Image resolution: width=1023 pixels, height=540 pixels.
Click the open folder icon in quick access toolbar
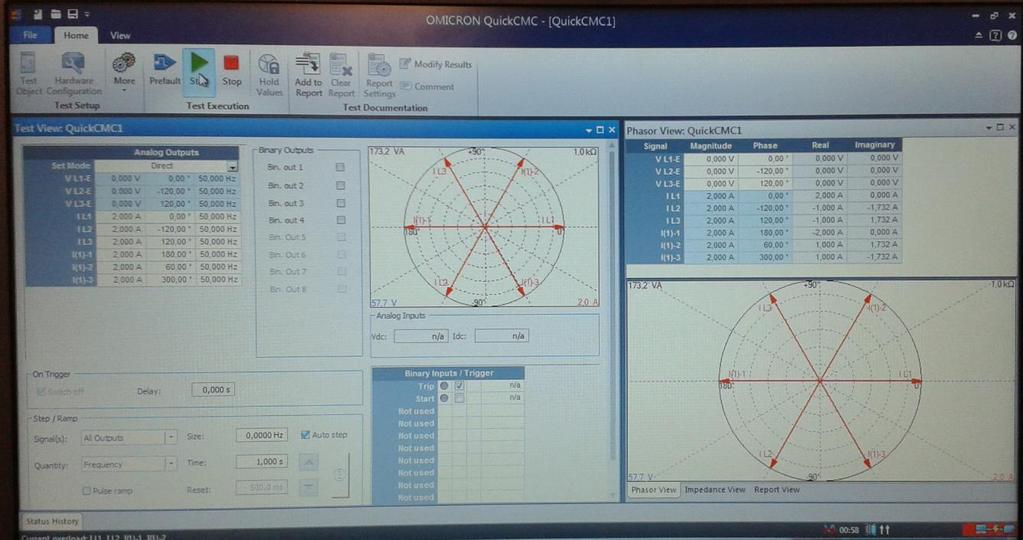coord(57,14)
